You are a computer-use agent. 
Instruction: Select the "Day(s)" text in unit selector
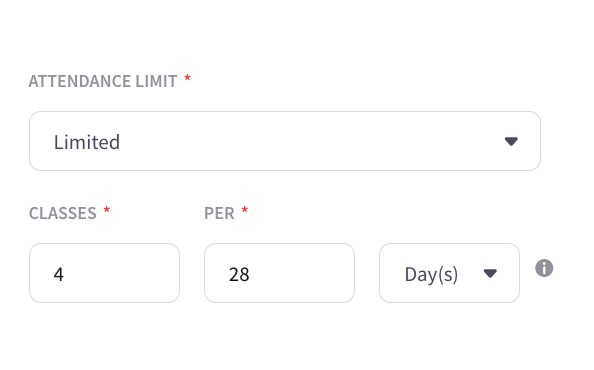[x=431, y=274]
